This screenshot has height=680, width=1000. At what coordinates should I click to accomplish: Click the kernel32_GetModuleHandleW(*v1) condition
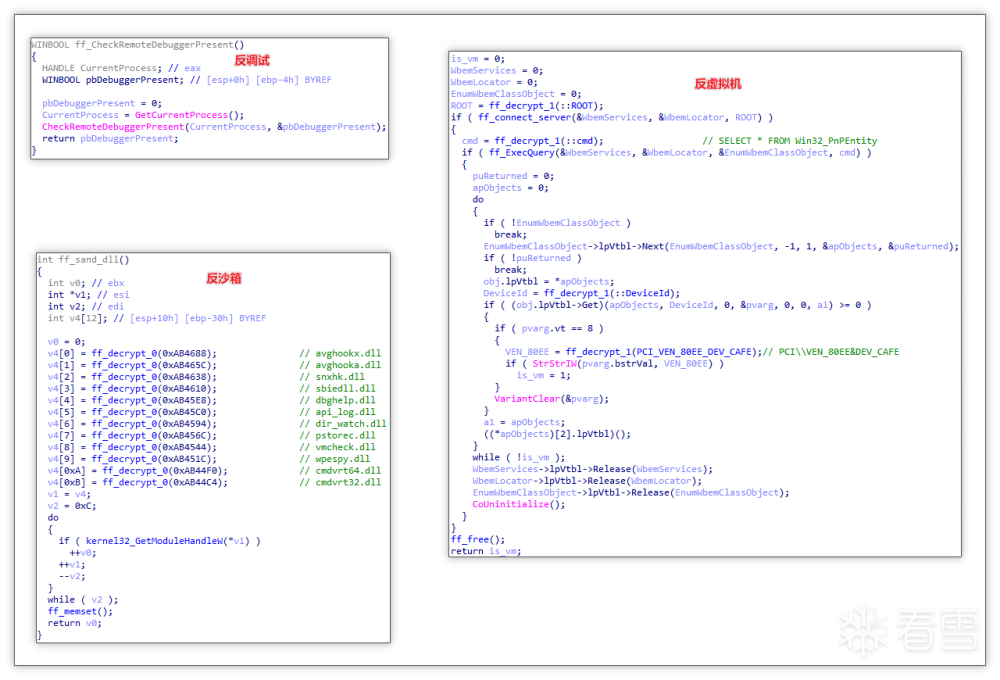159,541
